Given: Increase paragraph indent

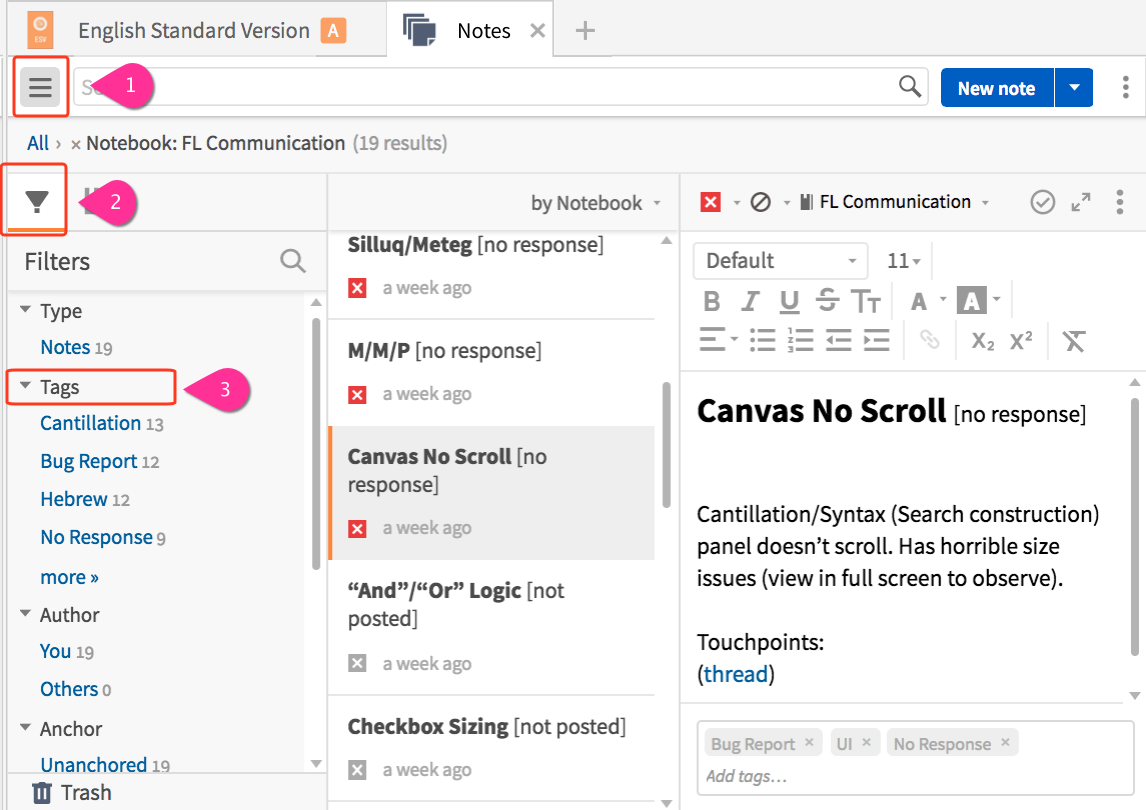Looking at the screenshot, I should 876,340.
